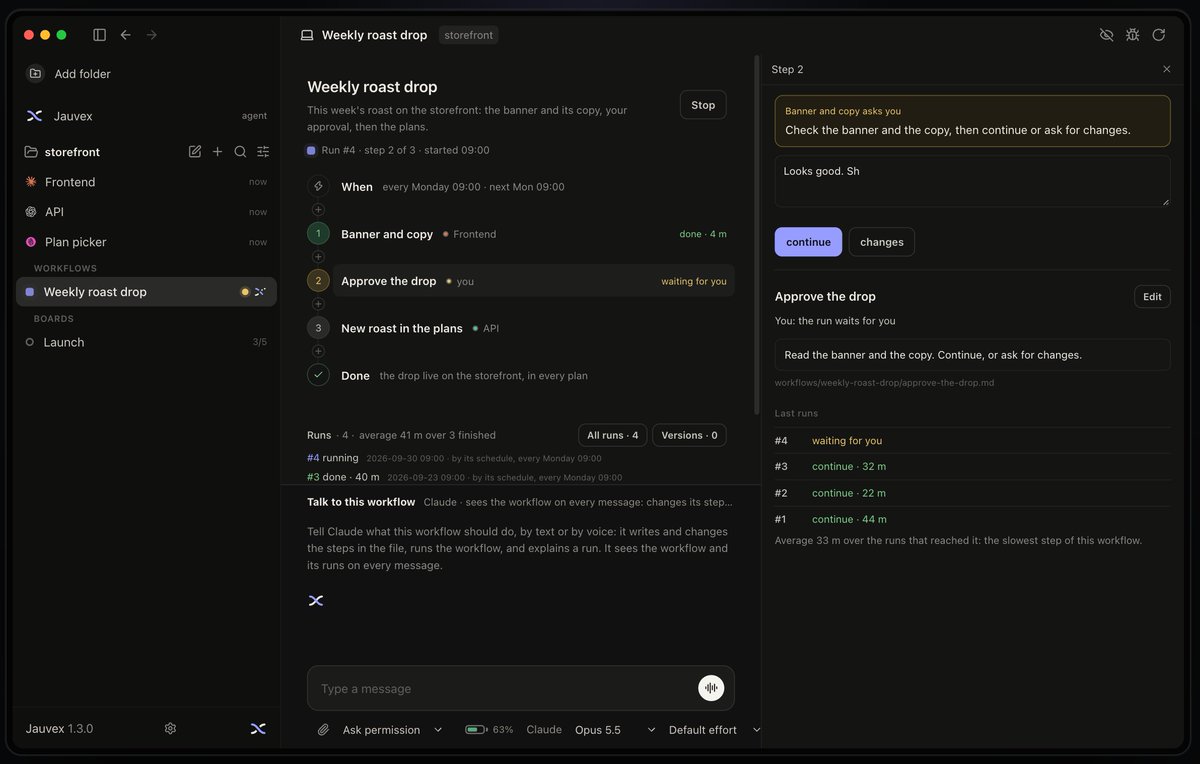Screen dimensions: 1200x764
Task: Click the battery 63% indicator
Action: 489,730
